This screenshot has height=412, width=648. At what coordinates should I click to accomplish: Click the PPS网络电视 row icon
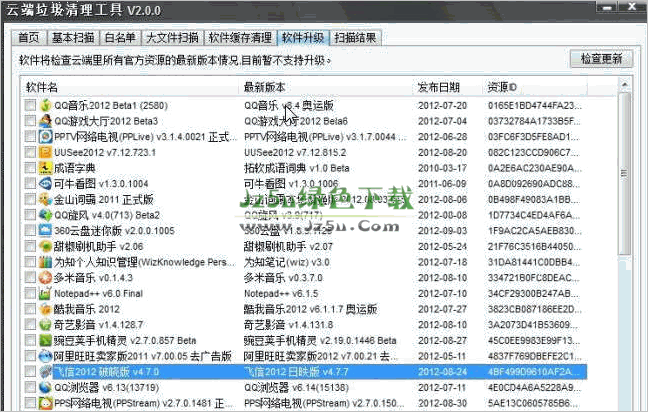point(45,403)
